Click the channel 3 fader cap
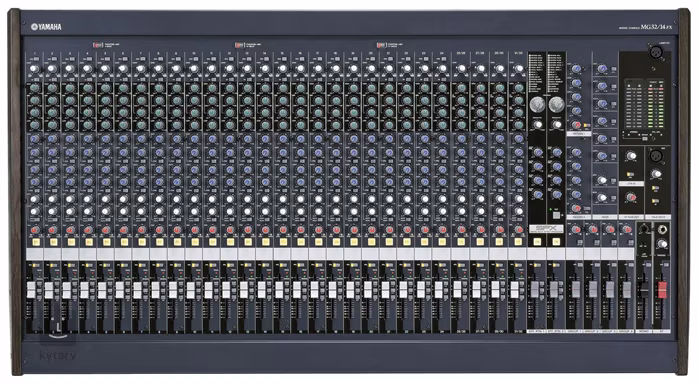698x384 pixels. click(x=67, y=290)
